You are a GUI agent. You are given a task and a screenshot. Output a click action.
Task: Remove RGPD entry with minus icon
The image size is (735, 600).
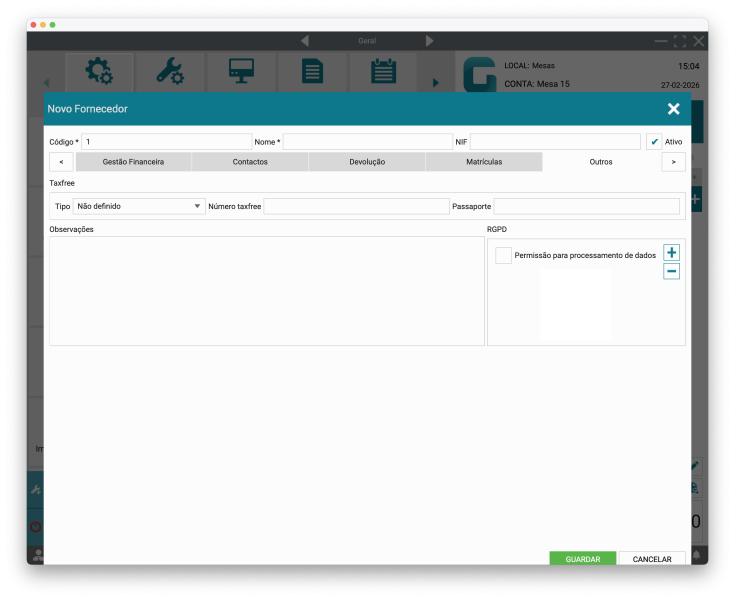pos(671,271)
